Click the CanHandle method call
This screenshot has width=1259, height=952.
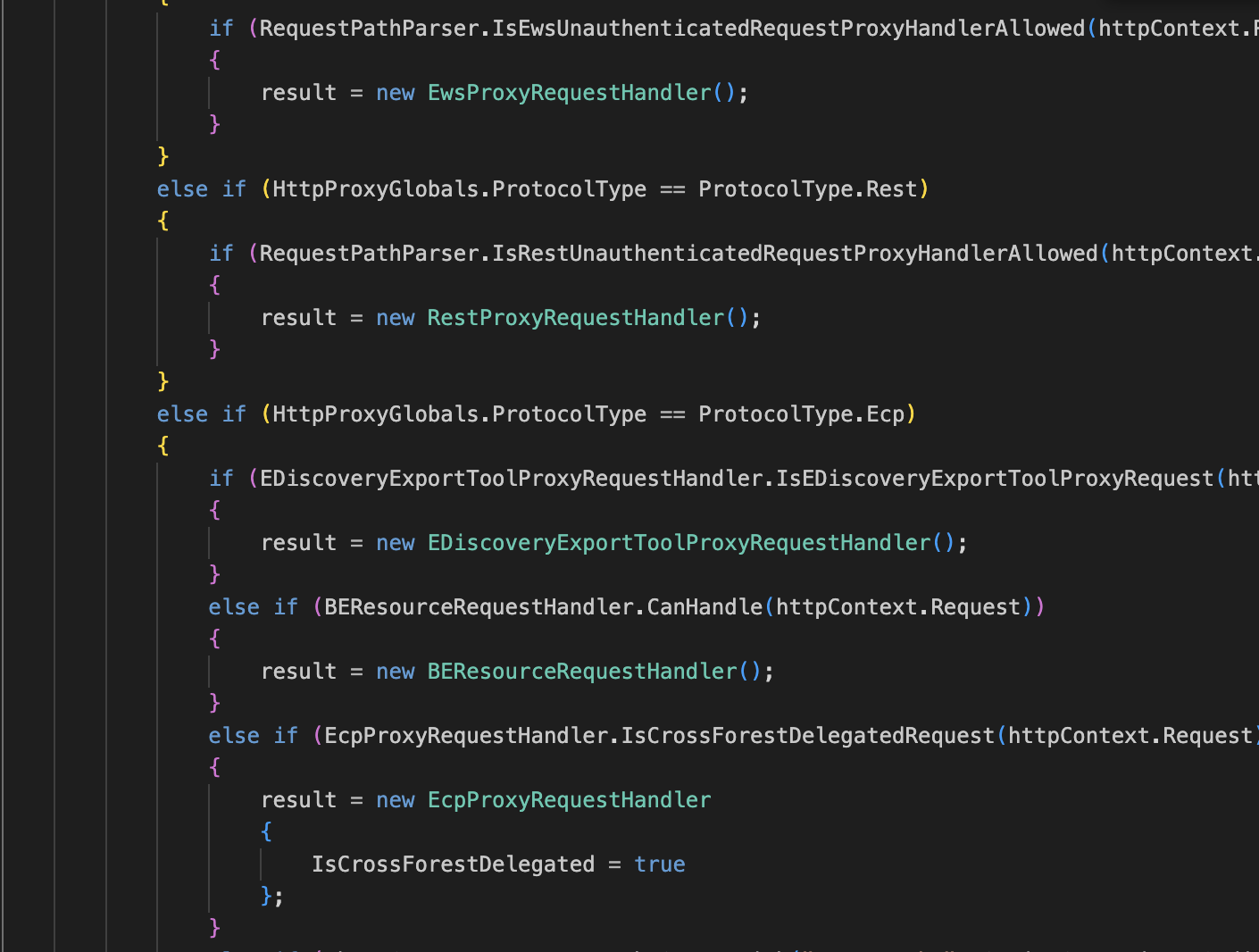705,607
